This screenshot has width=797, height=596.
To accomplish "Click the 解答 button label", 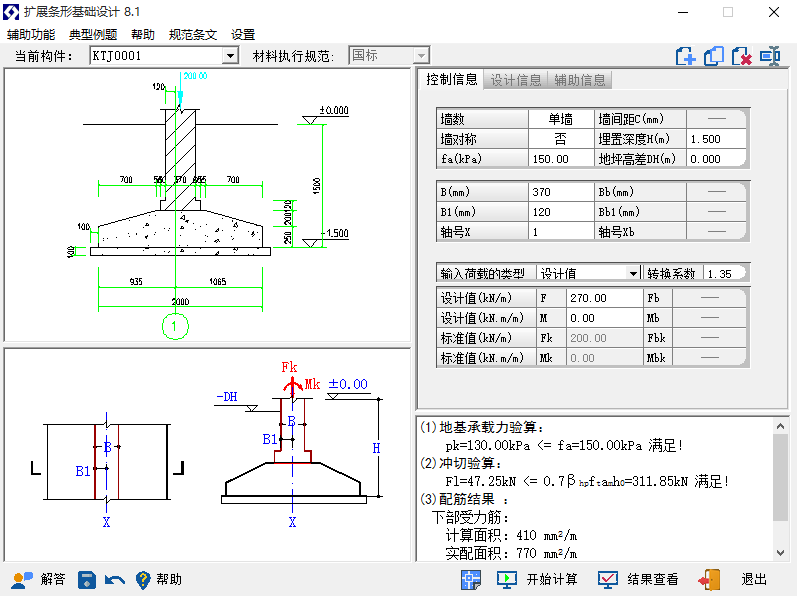I will 53,580.
